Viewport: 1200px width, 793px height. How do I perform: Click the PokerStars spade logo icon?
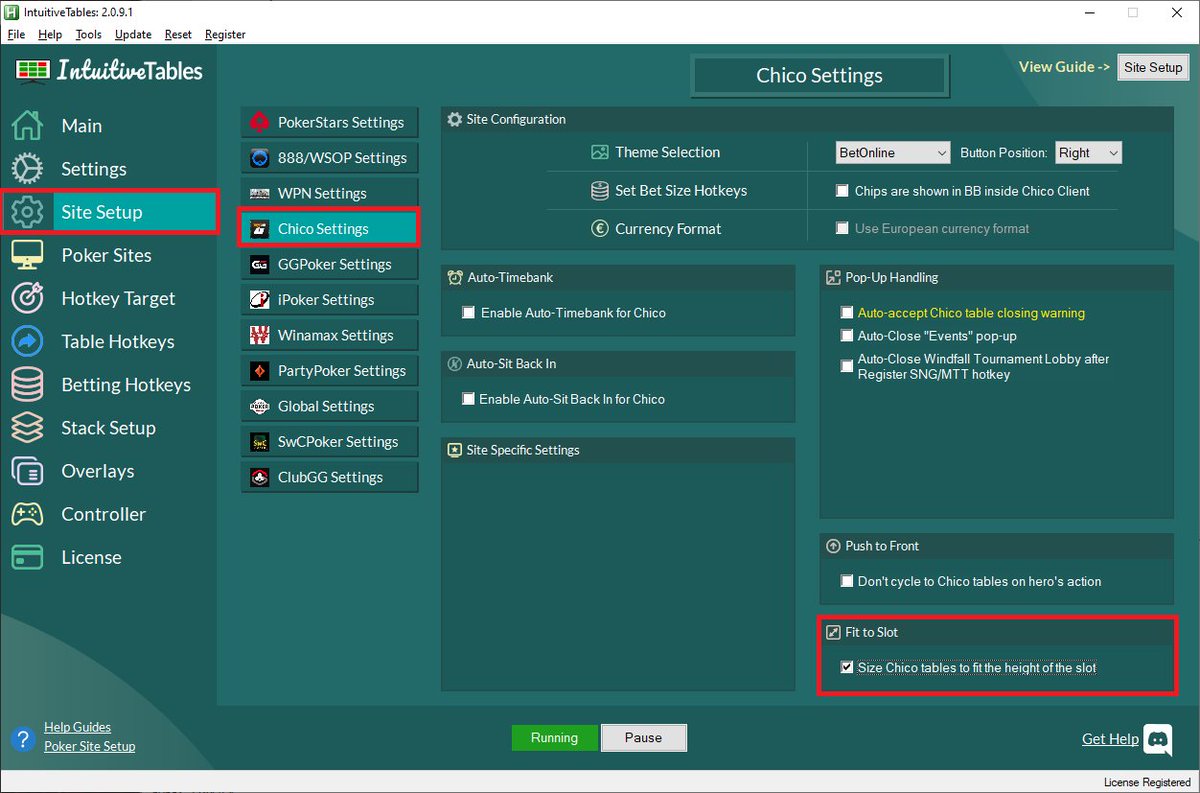click(260, 122)
